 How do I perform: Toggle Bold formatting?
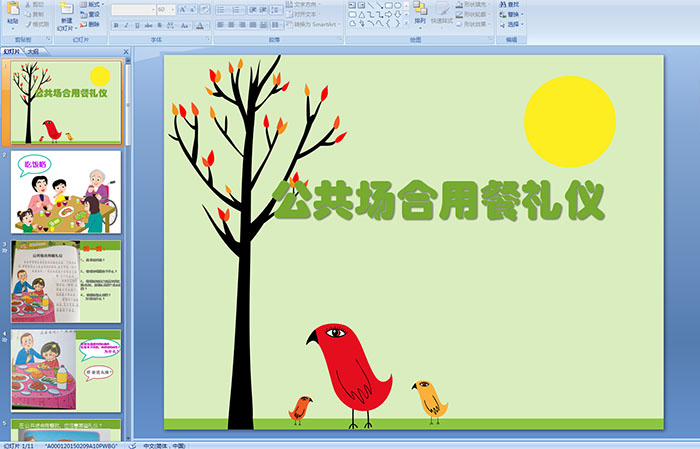(x=116, y=24)
